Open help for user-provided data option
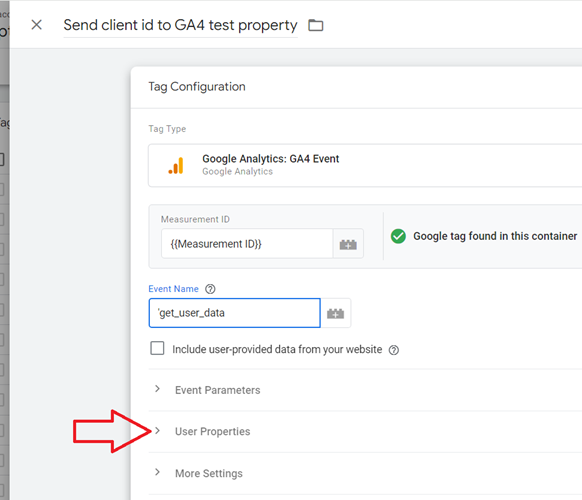 (394, 350)
